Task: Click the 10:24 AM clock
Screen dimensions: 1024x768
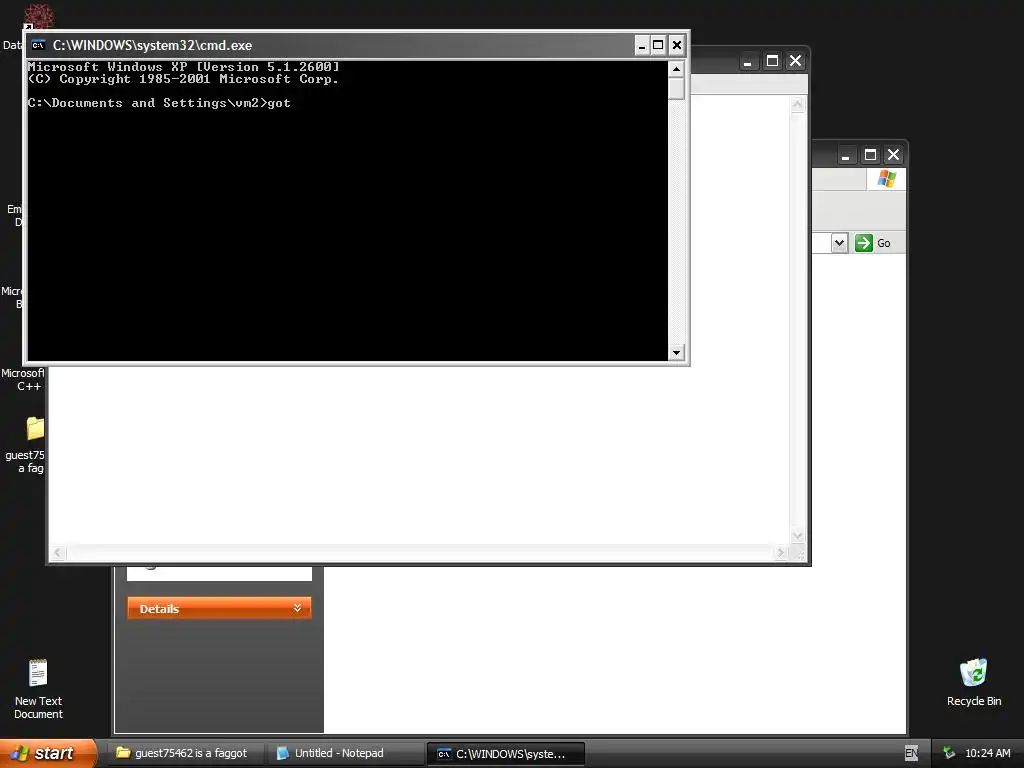Action: (987, 753)
